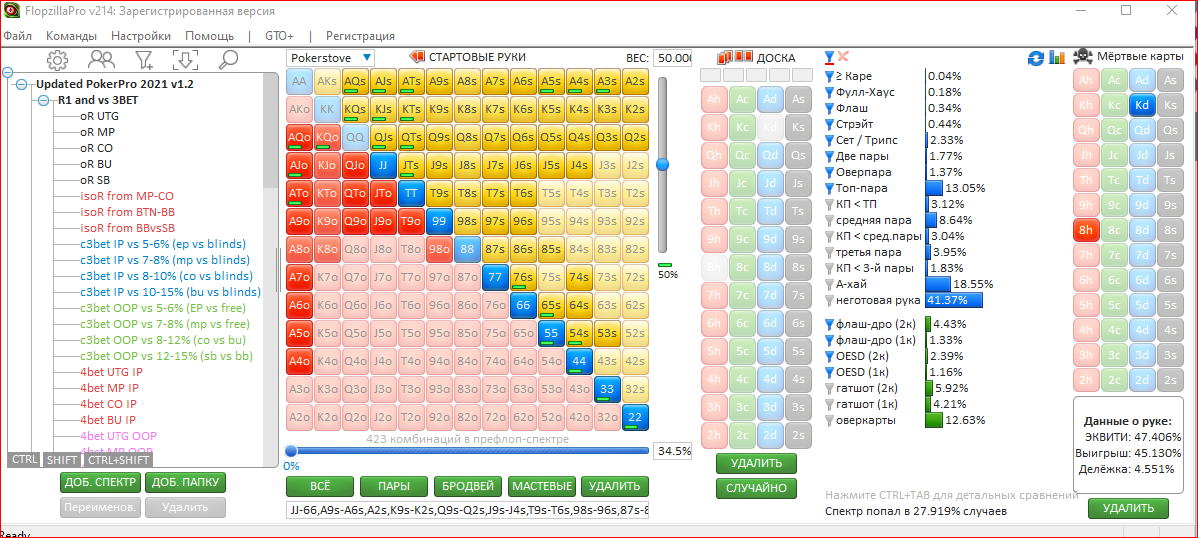Toggle the CTRL+SHIFT modifier button
The height and width of the screenshot is (538, 1198).
coord(118,459)
